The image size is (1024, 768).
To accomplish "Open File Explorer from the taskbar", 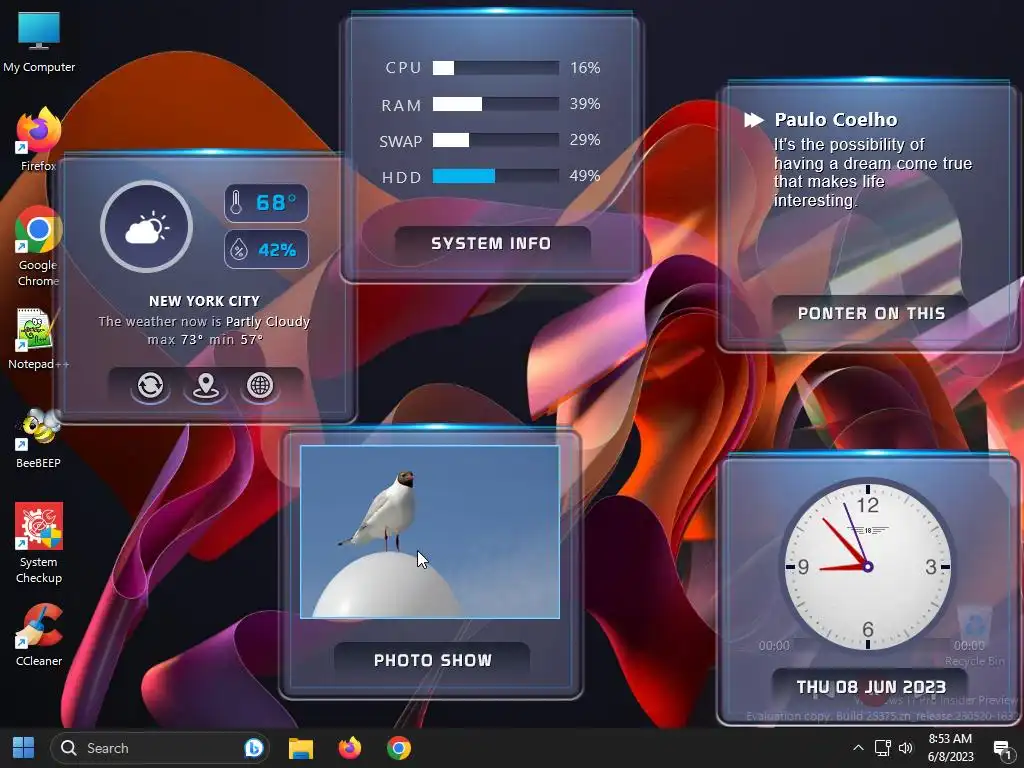I will (x=301, y=748).
